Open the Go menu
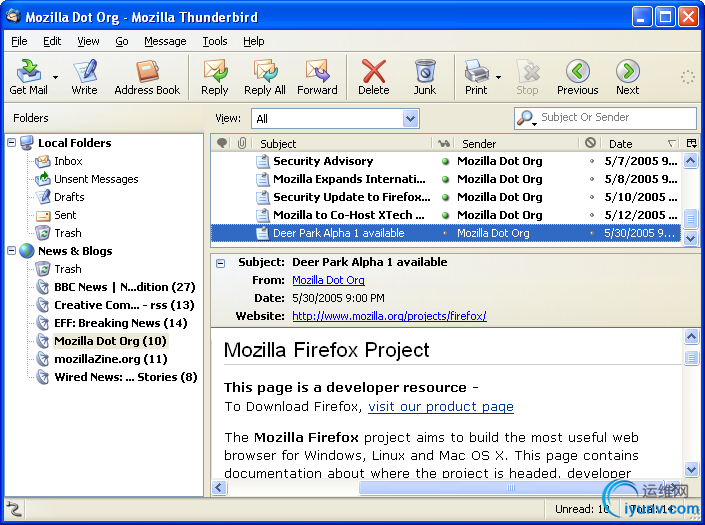Viewport: 705px width, 525px height. point(122,41)
